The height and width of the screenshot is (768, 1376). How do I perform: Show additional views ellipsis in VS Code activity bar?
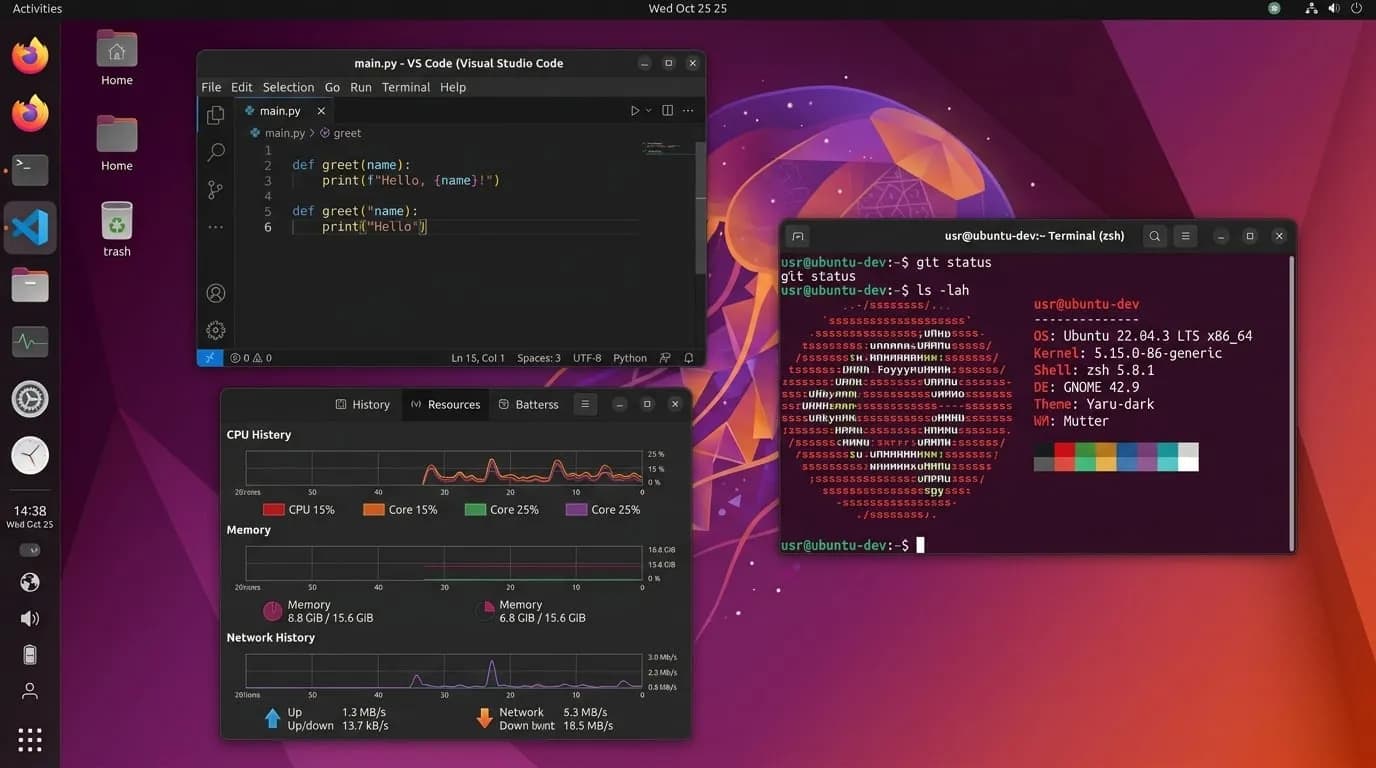(x=215, y=228)
